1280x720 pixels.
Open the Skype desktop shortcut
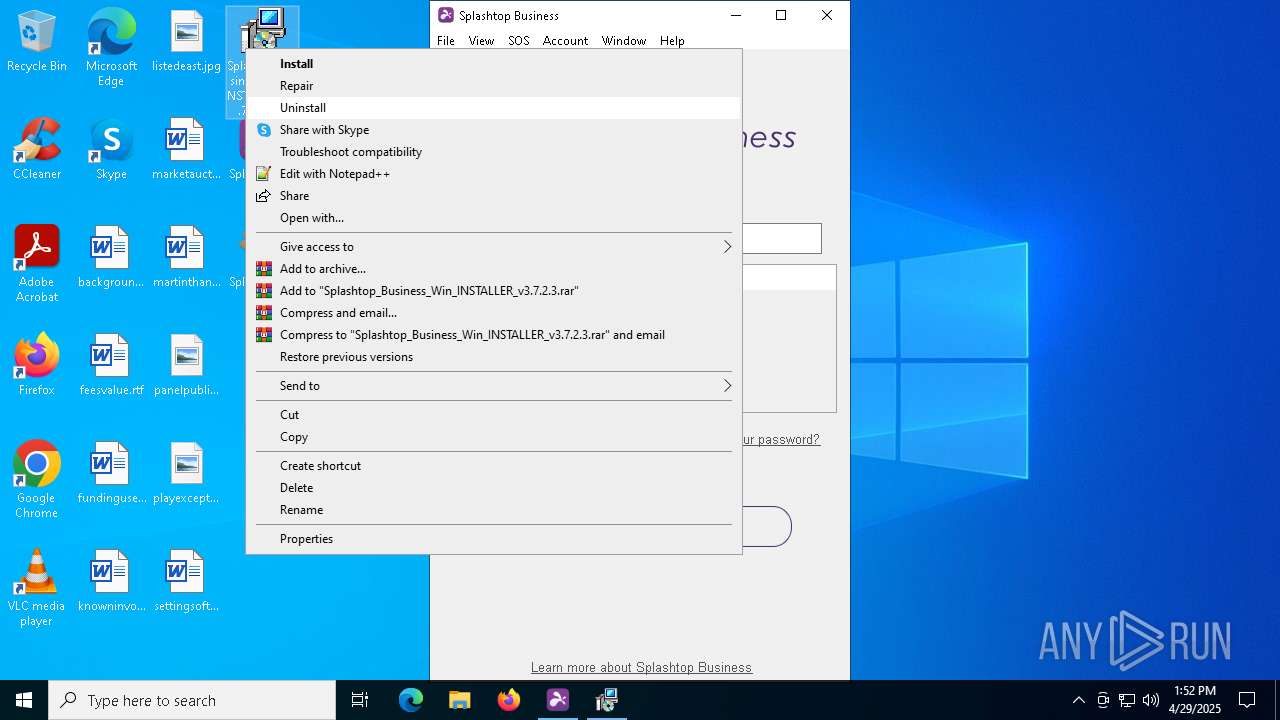(x=111, y=150)
